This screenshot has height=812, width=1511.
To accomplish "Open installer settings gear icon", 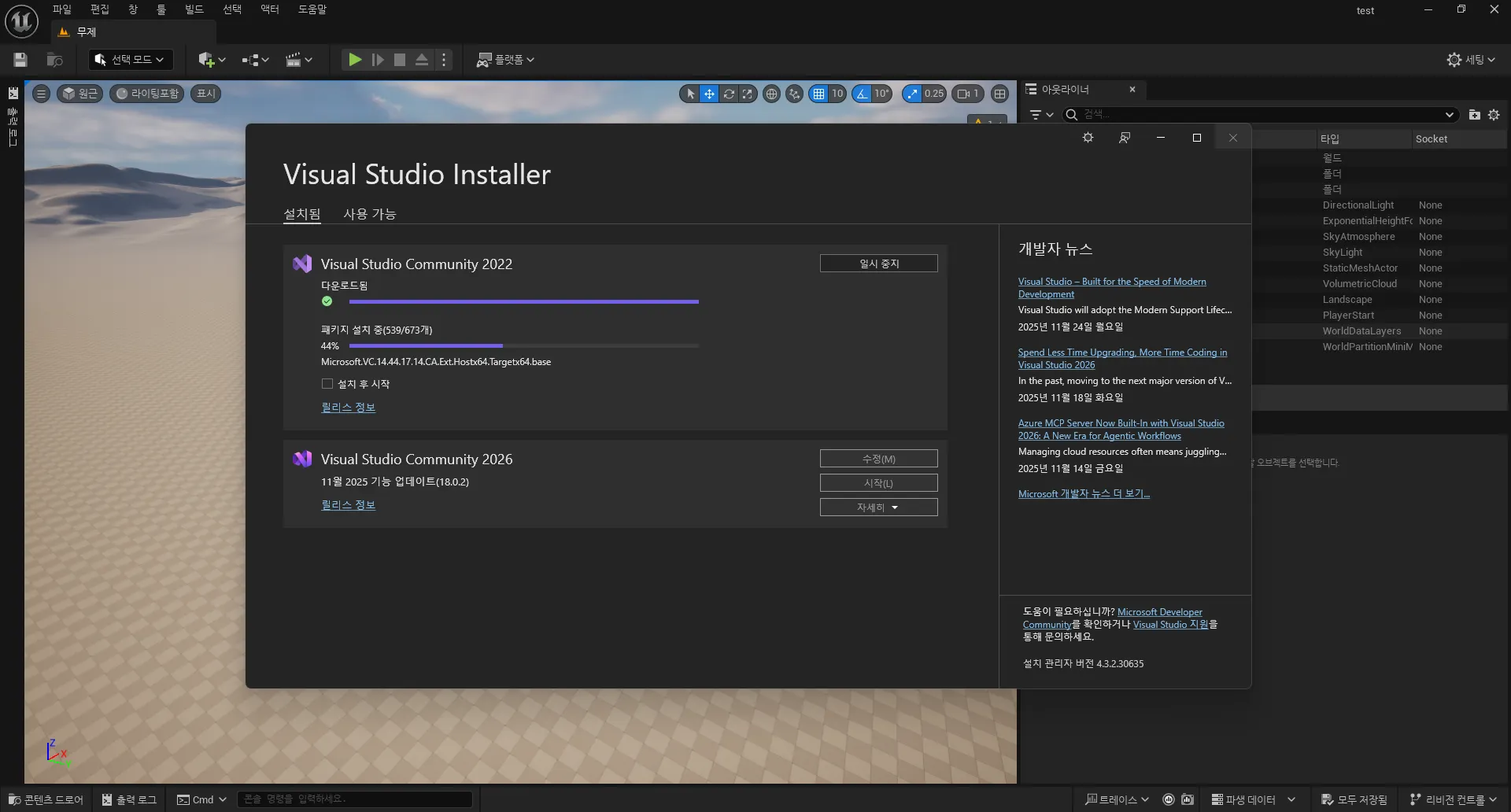I will 1088,138.
